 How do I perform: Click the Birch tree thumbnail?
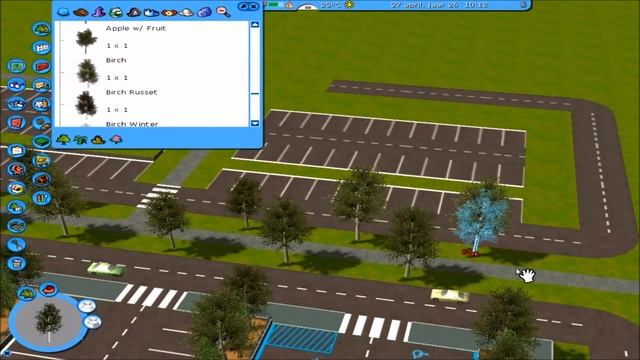pos(87,72)
